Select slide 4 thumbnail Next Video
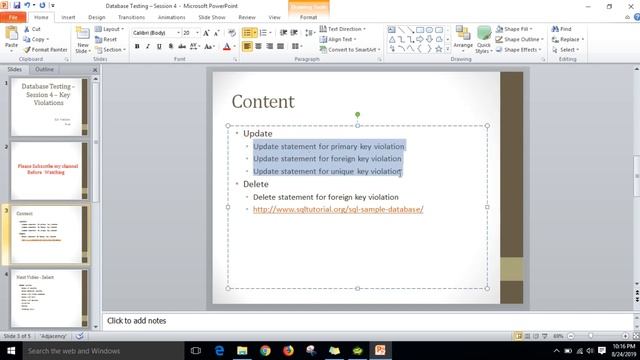The image size is (640, 360). click(49, 298)
